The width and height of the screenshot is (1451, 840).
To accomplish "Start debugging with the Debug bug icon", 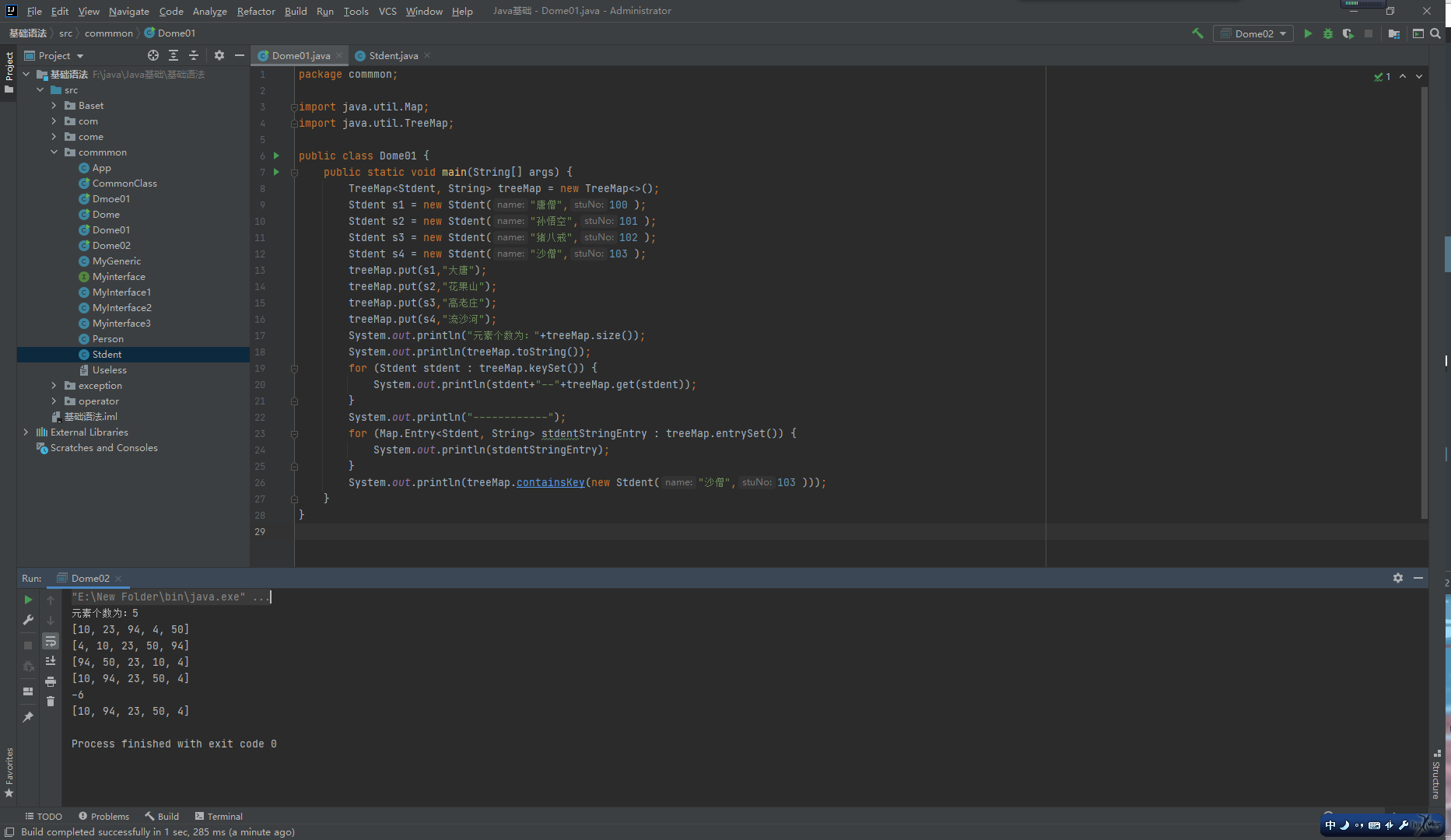I will coord(1328,33).
